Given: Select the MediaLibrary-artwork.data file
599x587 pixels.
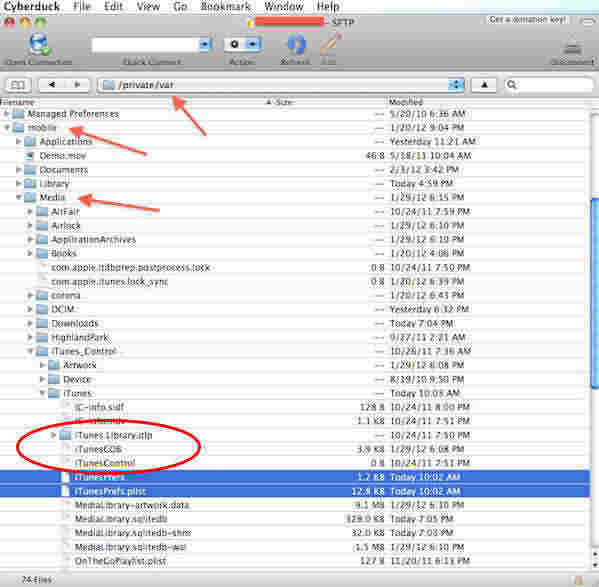Looking at the screenshot, I should click(x=132, y=505).
